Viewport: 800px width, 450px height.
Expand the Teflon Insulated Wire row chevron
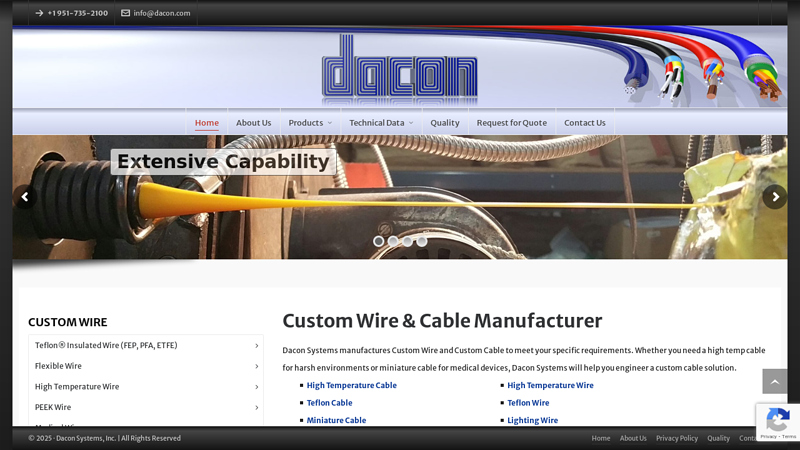[257, 346]
